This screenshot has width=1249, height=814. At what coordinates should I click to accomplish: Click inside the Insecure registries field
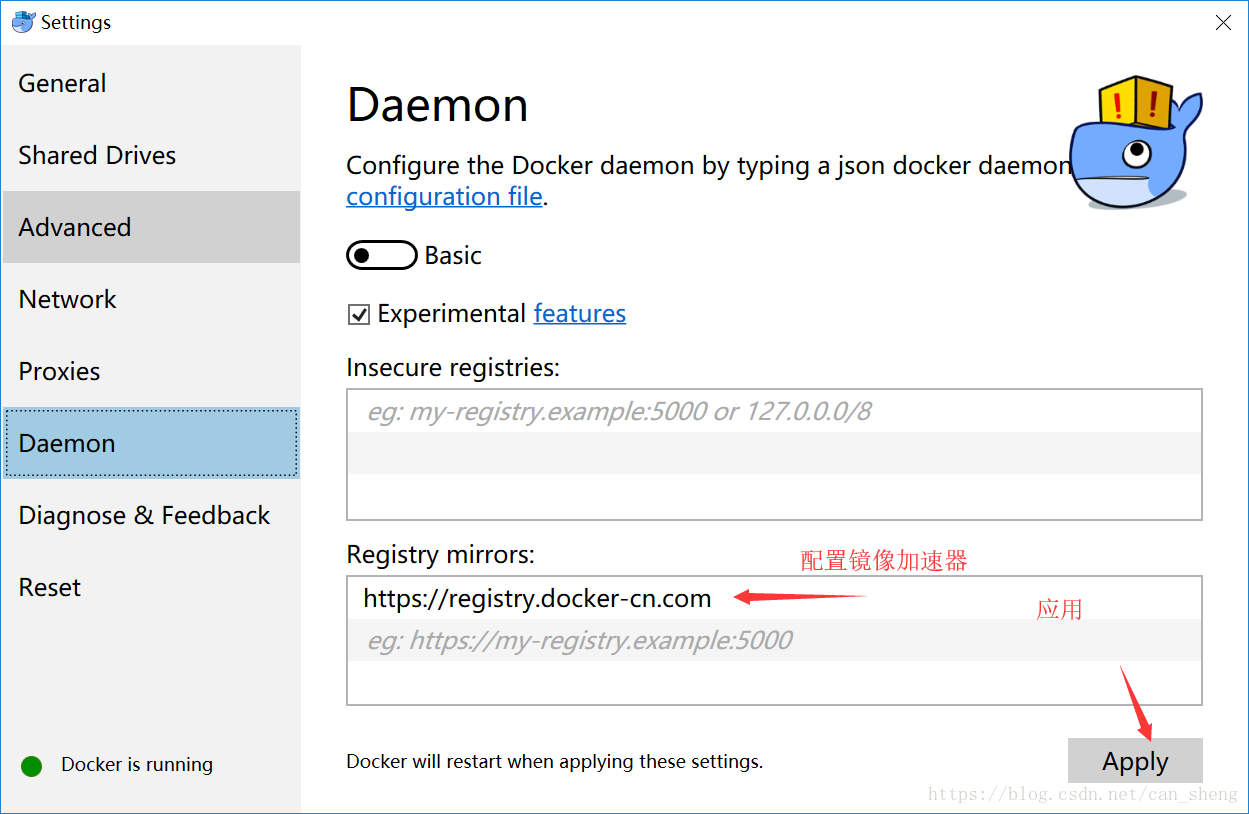coord(774,455)
